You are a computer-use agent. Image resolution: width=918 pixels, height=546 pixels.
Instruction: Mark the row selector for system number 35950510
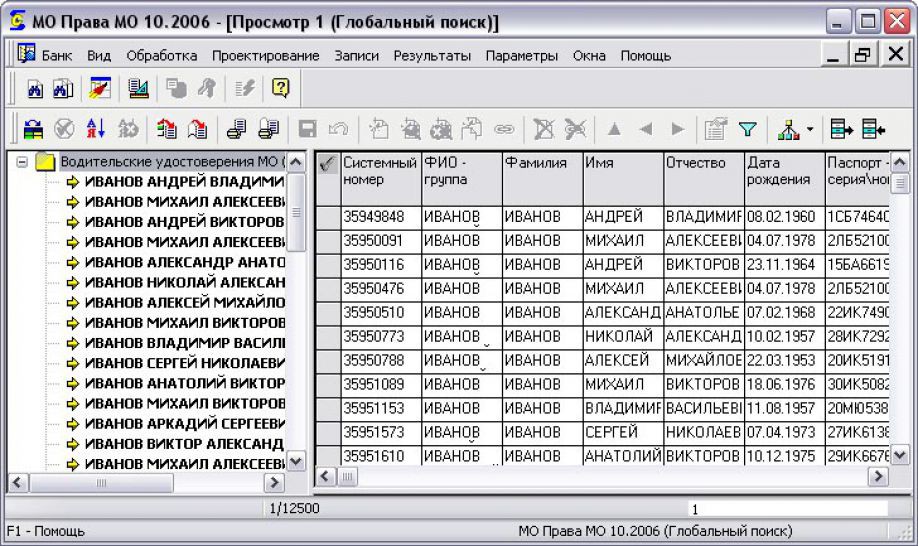point(328,313)
